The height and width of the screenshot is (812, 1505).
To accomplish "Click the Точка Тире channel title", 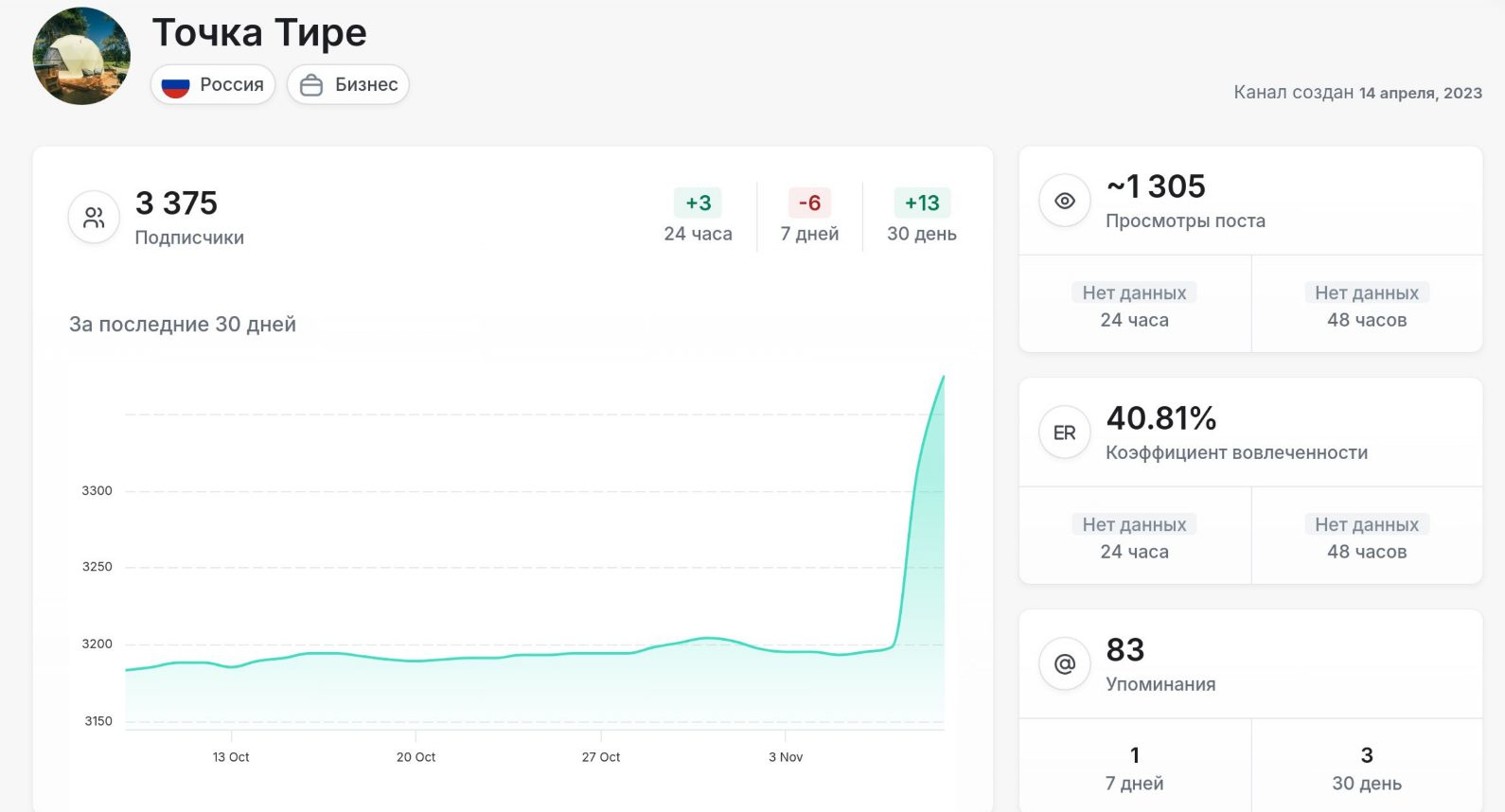I will (x=259, y=33).
